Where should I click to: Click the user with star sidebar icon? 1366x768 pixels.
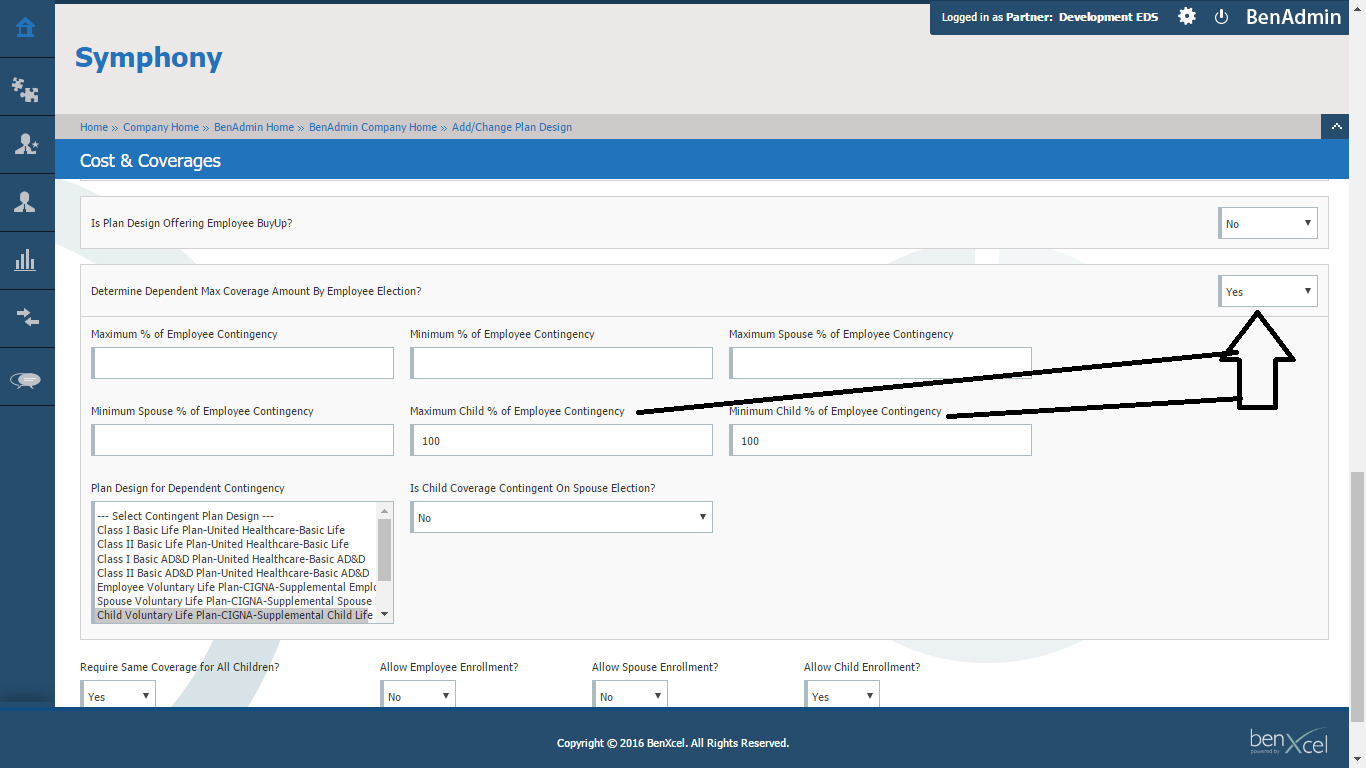point(26,145)
